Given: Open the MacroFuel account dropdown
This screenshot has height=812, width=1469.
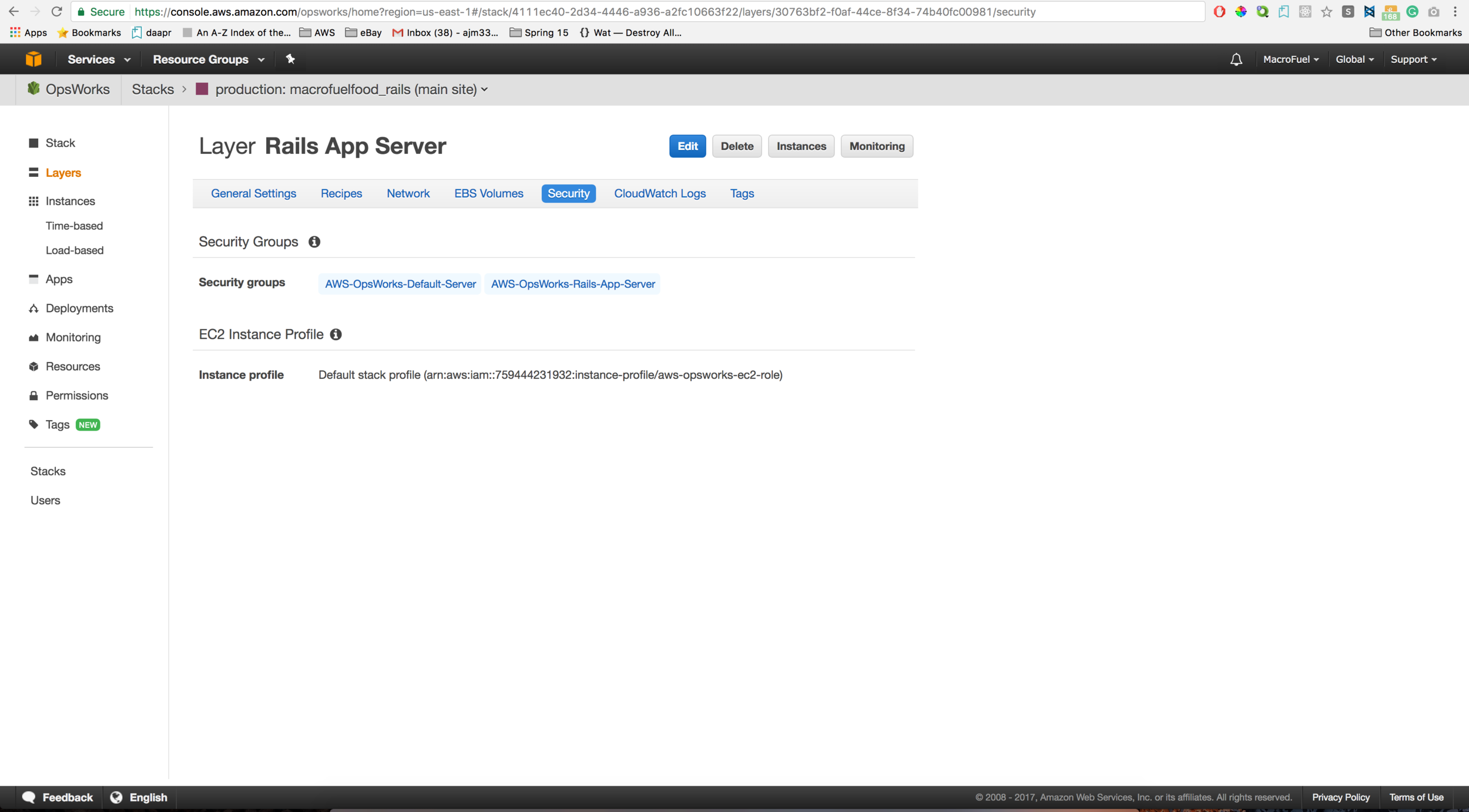Looking at the screenshot, I should (1291, 59).
